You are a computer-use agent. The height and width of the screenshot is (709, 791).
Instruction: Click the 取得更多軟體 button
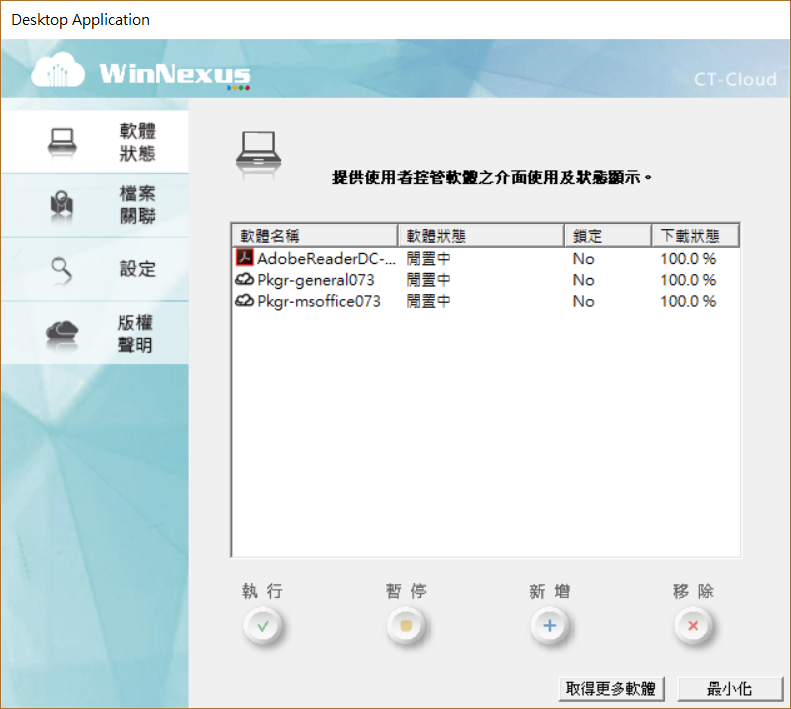click(x=611, y=689)
